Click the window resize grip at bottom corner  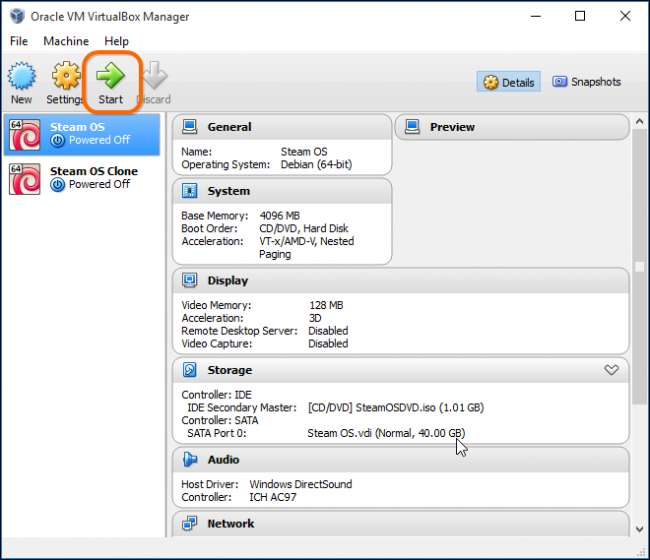[642, 552]
